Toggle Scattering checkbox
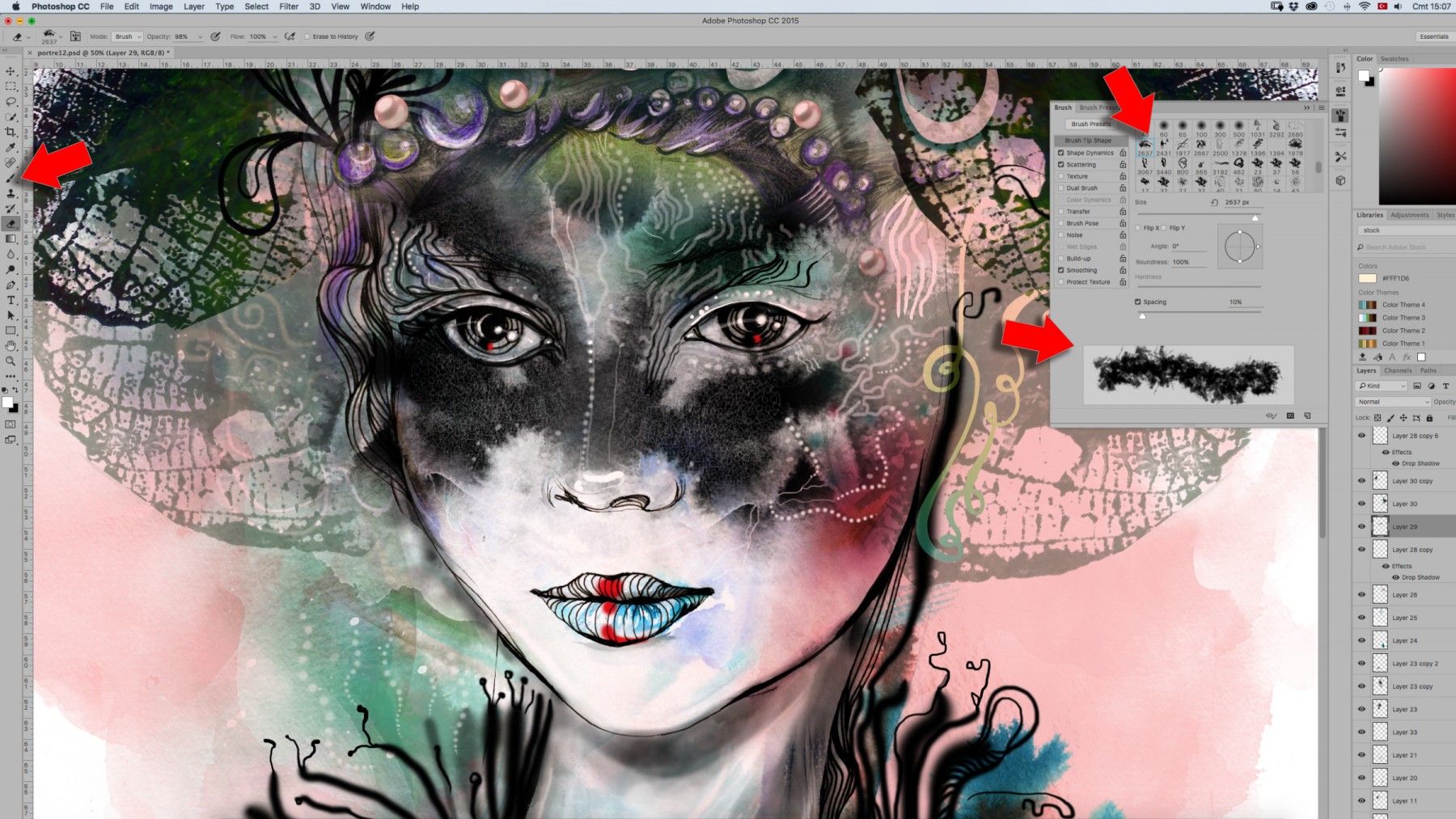 pos(1061,164)
